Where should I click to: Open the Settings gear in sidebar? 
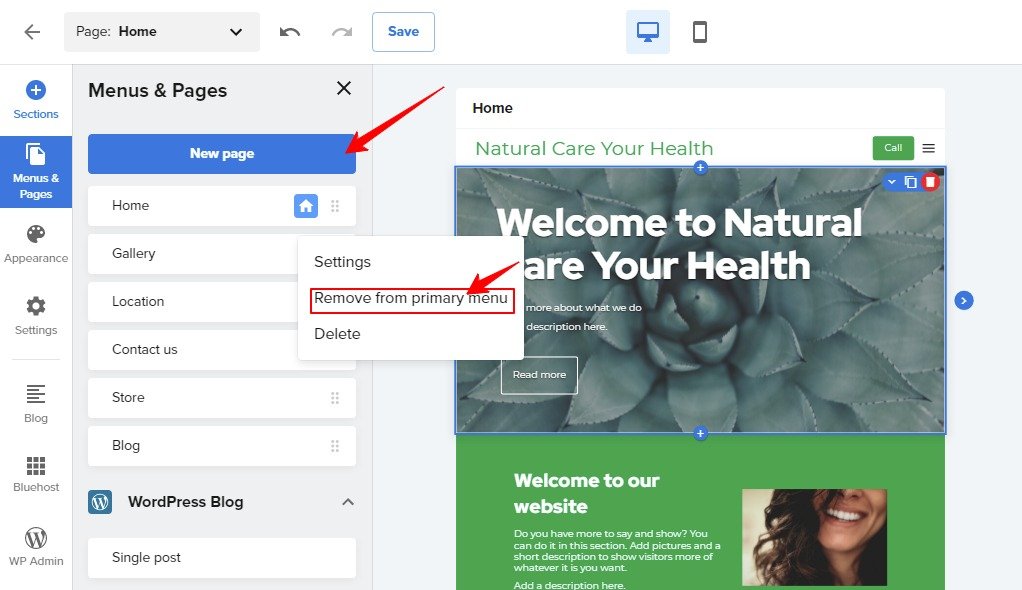[x=36, y=315]
